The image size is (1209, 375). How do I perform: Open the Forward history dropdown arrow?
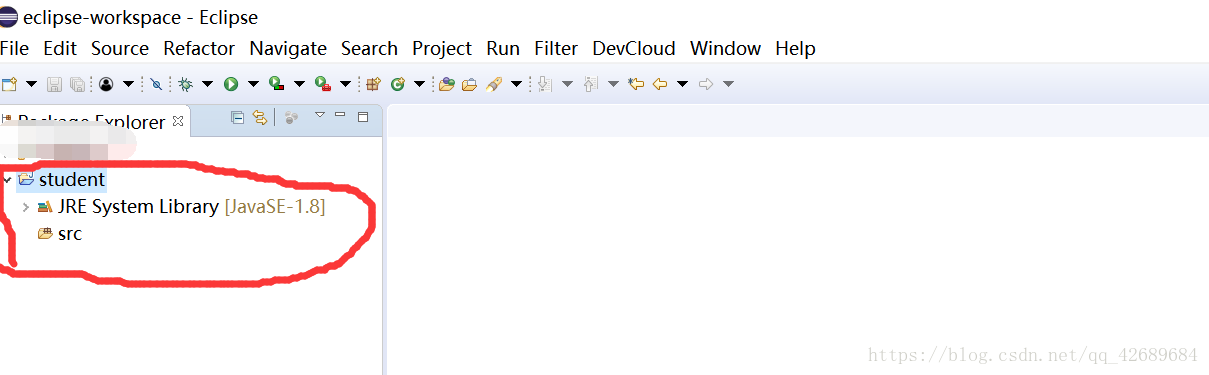pos(728,84)
